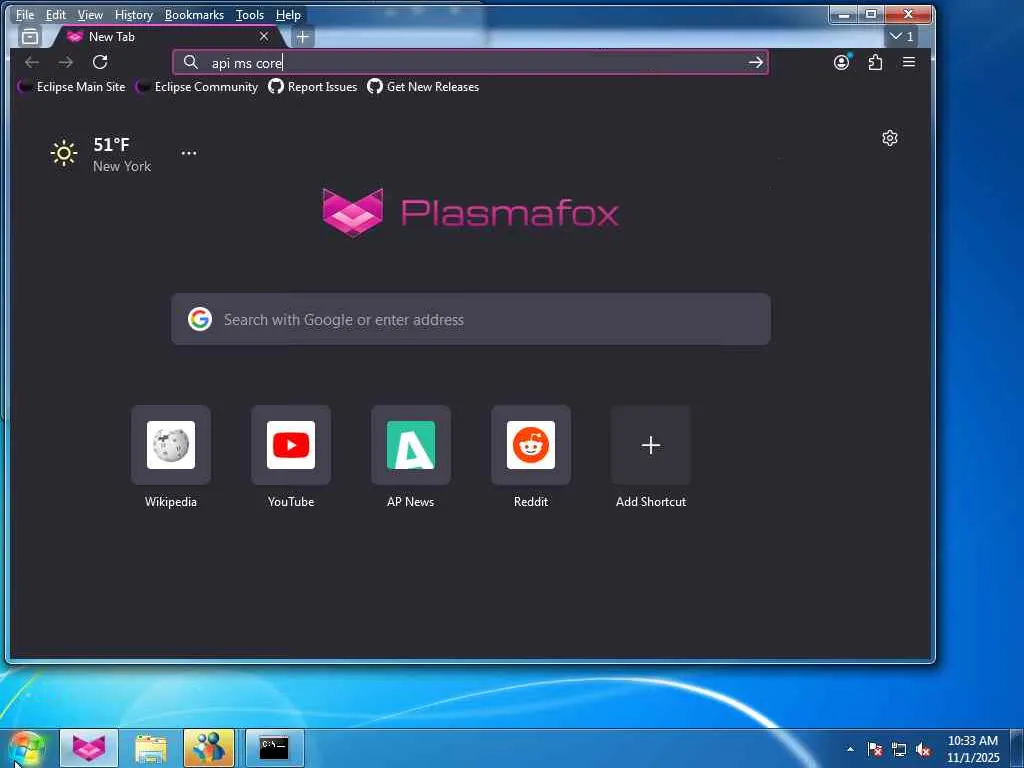Select the New Tab tab
Viewport: 1024px width, 768px height.
click(x=167, y=37)
